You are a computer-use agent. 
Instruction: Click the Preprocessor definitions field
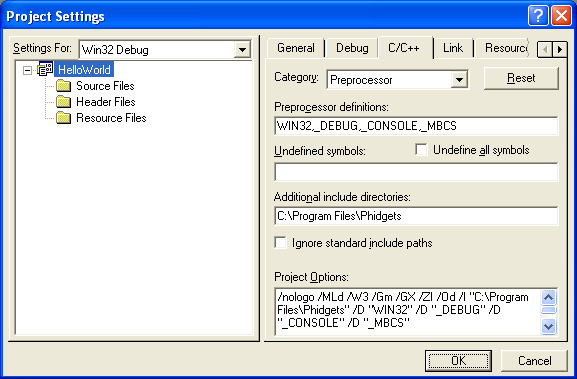tap(416, 126)
